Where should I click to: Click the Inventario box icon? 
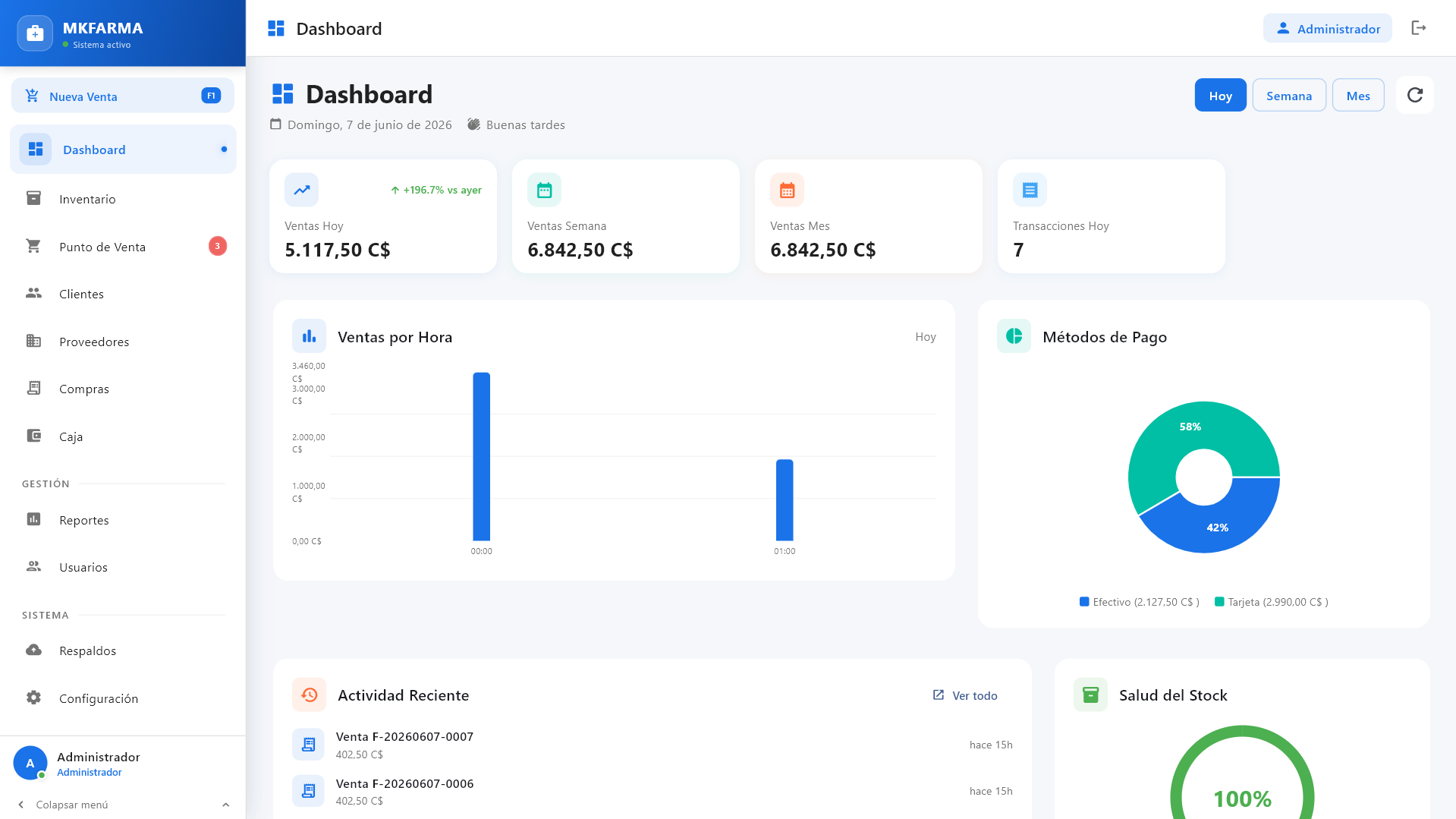pos(33,198)
